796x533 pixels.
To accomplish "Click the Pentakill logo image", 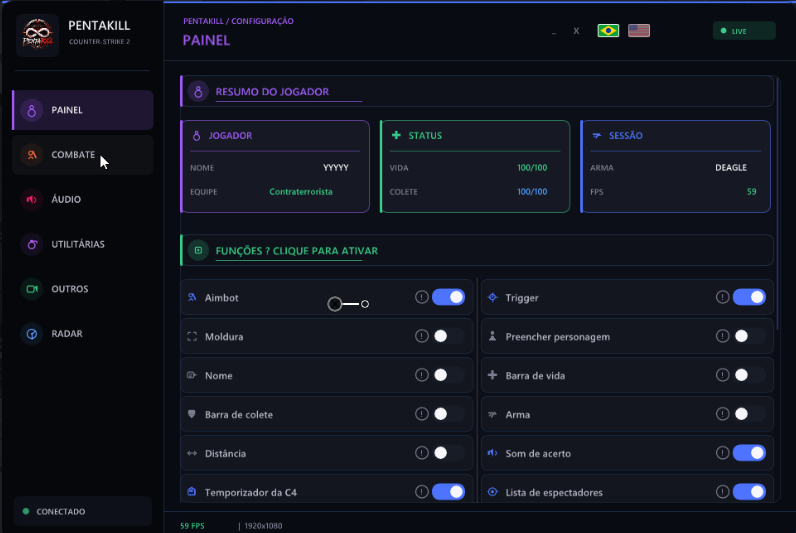I will click(38, 35).
